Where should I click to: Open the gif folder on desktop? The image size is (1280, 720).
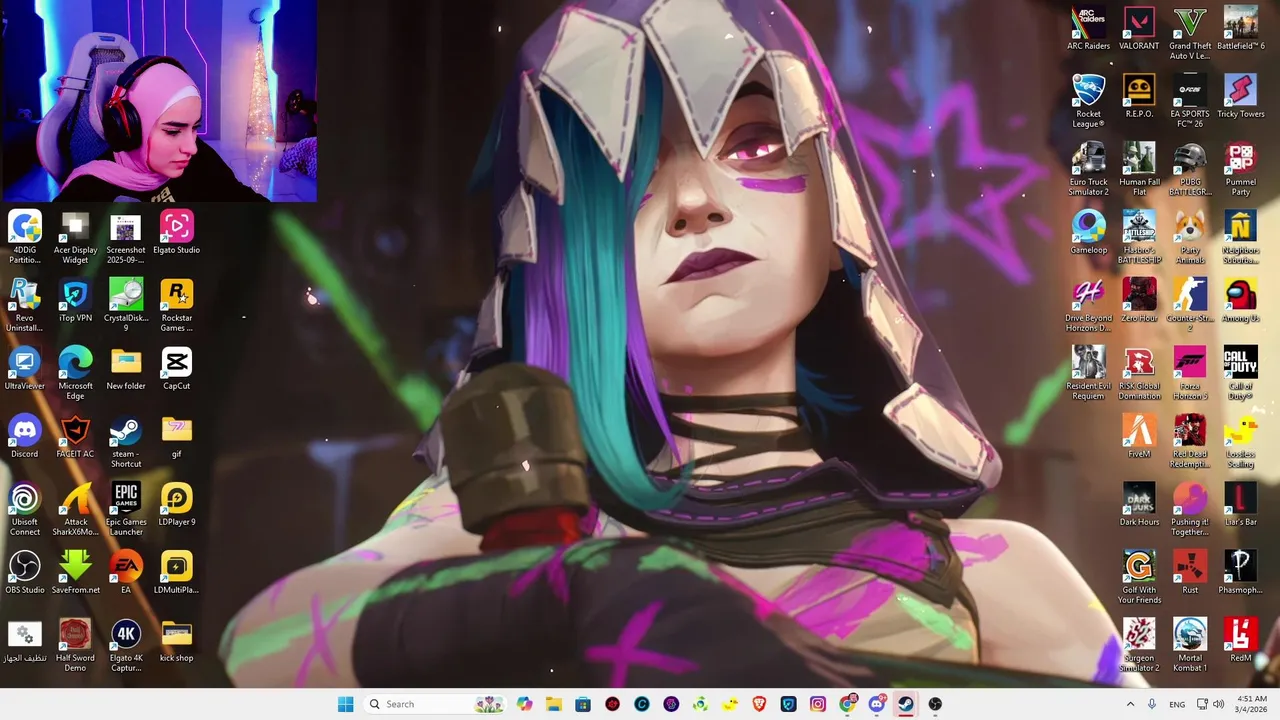[x=176, y=437]
